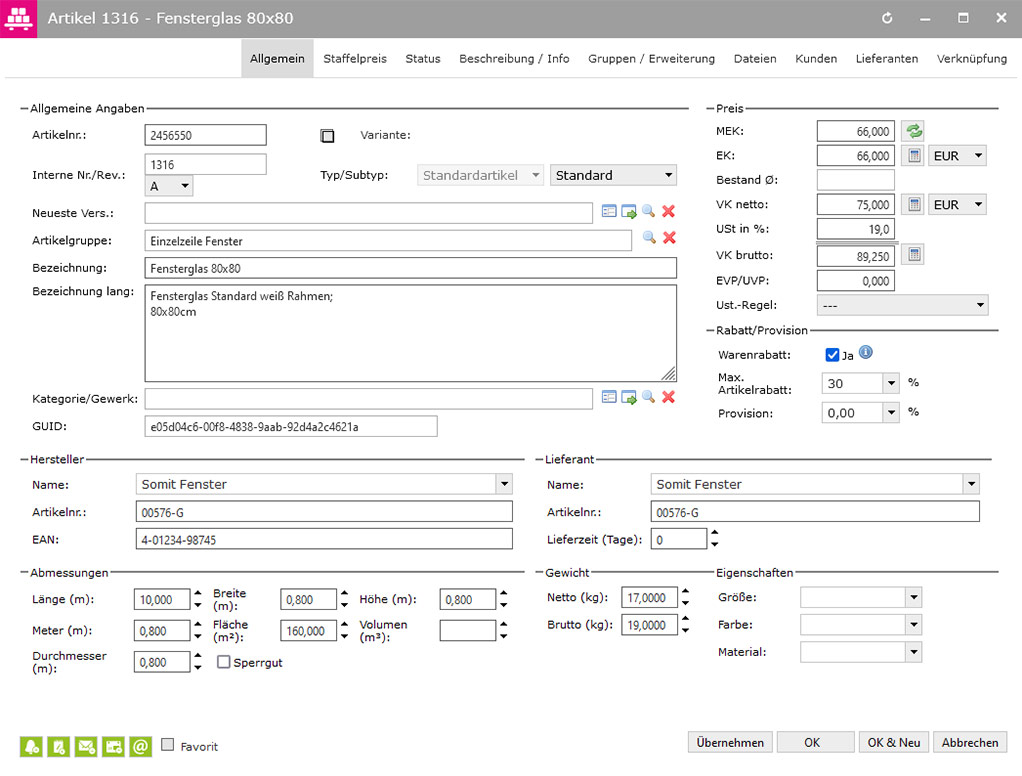Open the Größe dropdown
The width and height of the screenshot is (1022, 776).
coord(914,597)
